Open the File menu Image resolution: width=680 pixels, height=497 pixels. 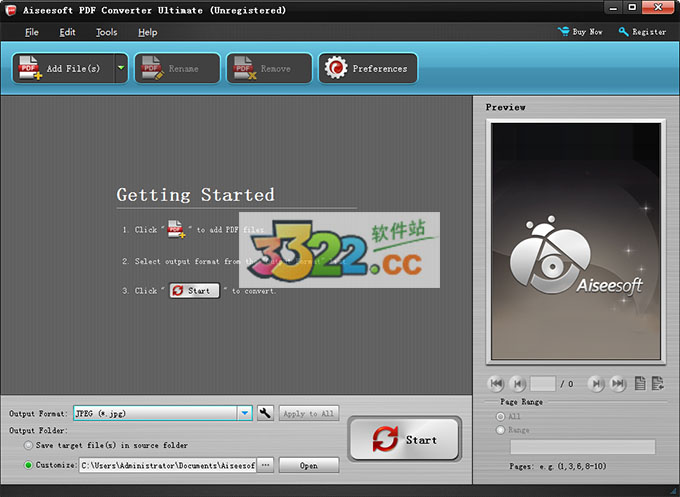[x=32, y=32]
